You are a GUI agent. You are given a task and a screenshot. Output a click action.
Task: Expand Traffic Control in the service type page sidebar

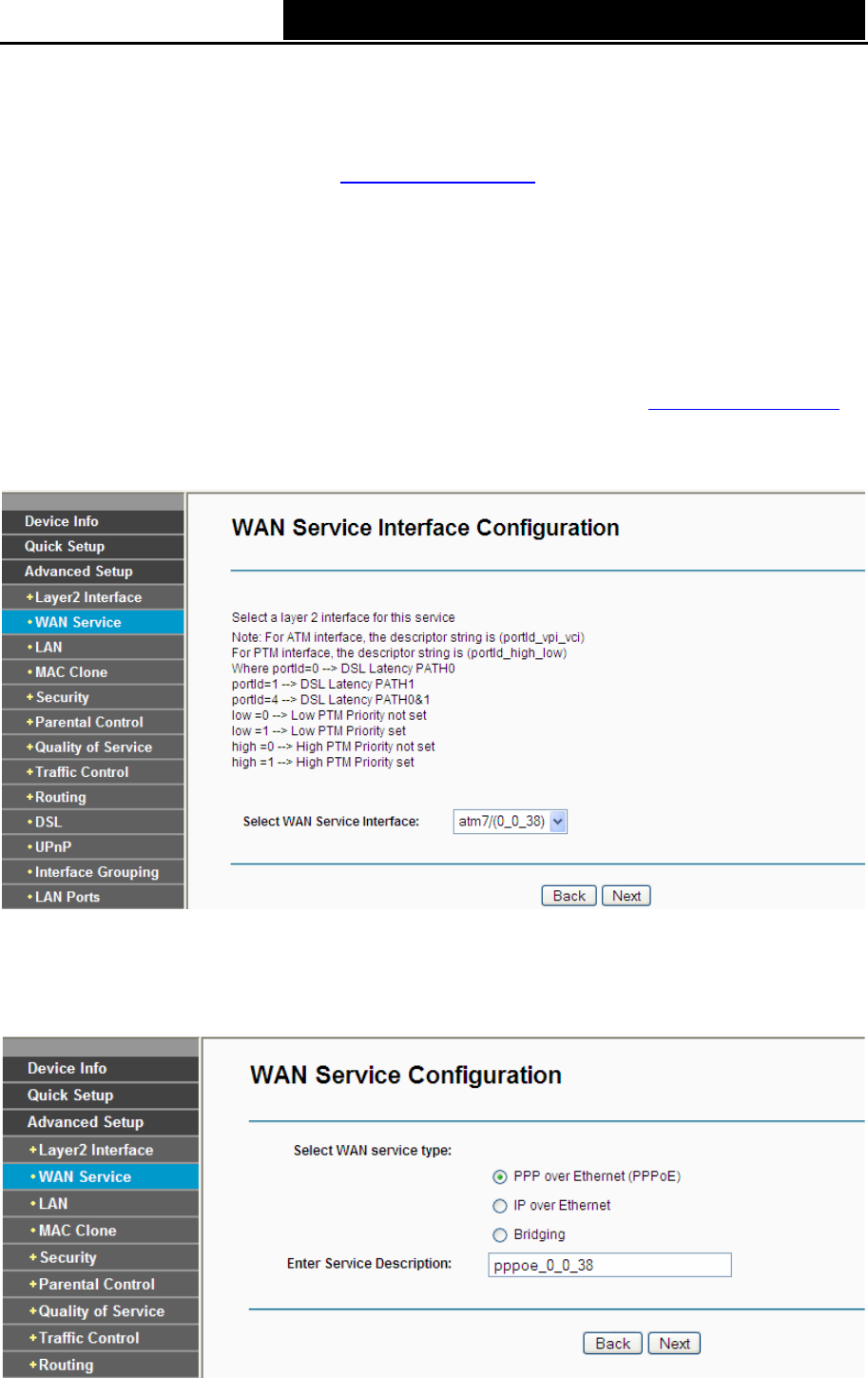pyautogui.click(x=101, y=1338)
